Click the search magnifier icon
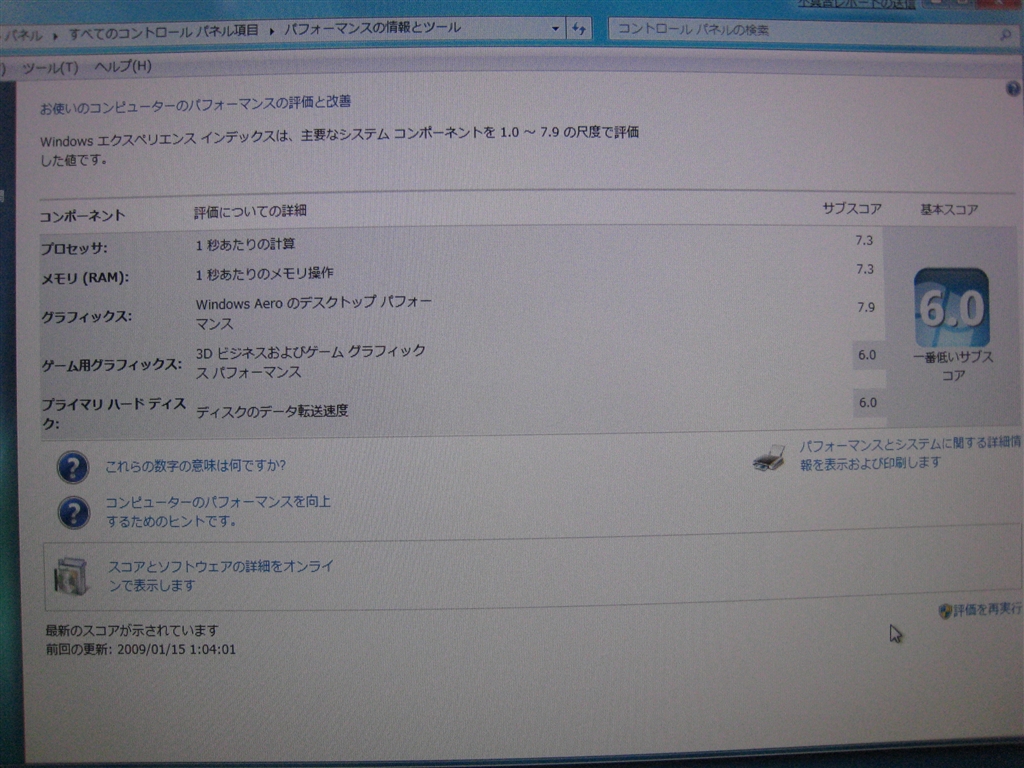 (x=1006, y=35)
